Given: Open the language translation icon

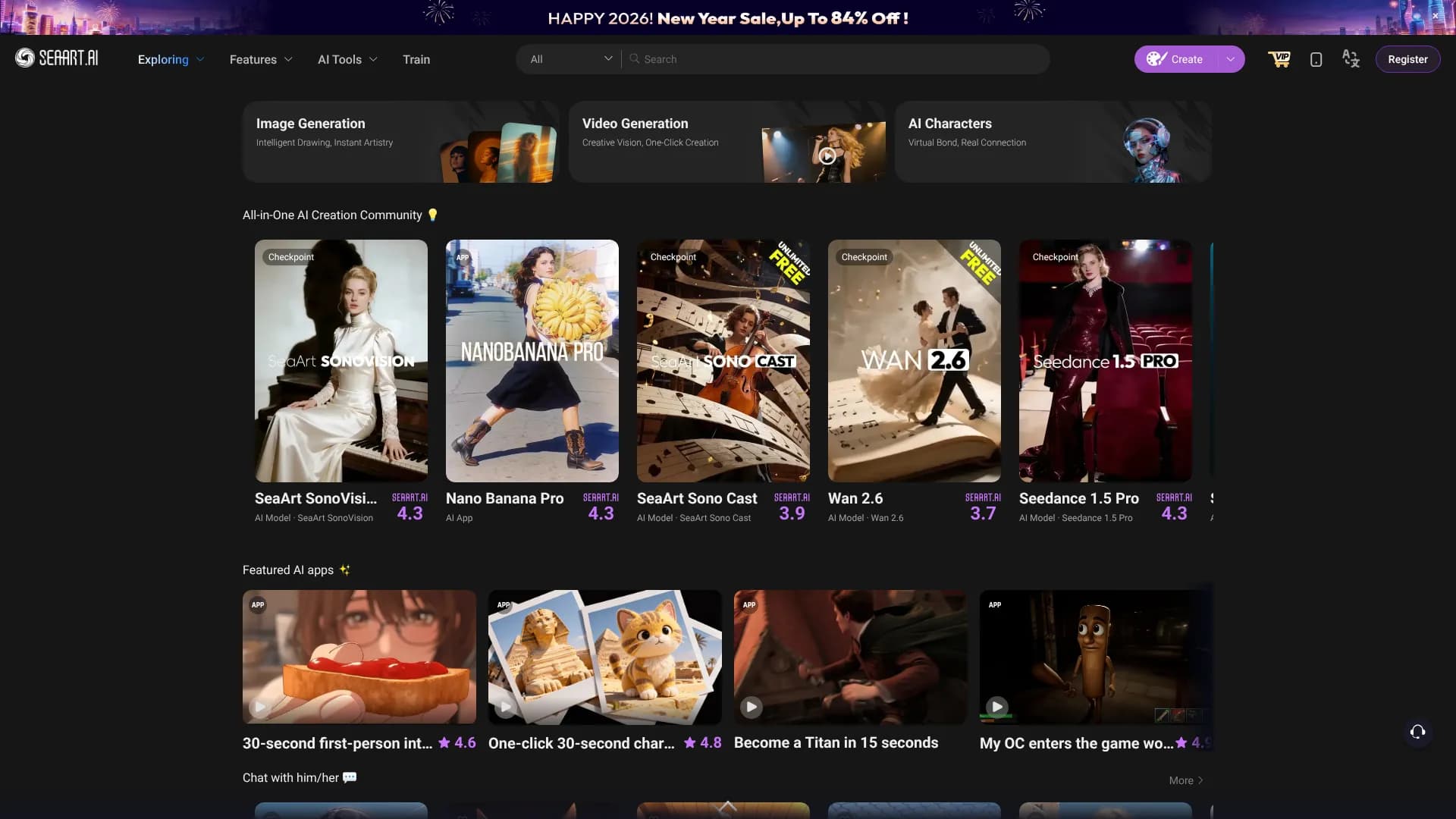Looking at the screenshot, I should [x=1351, y=58].
